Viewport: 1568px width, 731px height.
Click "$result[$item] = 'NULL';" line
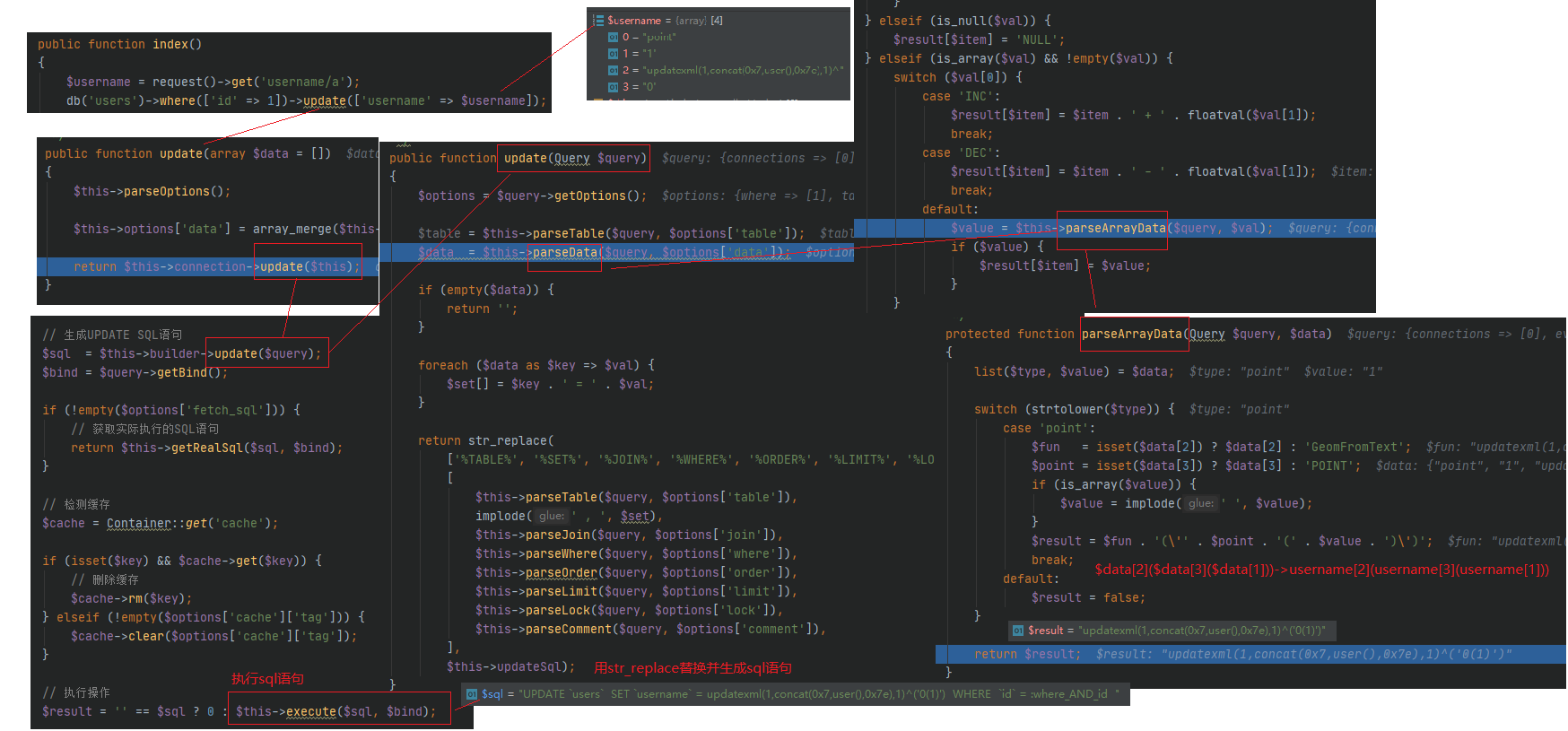point(979,39)
